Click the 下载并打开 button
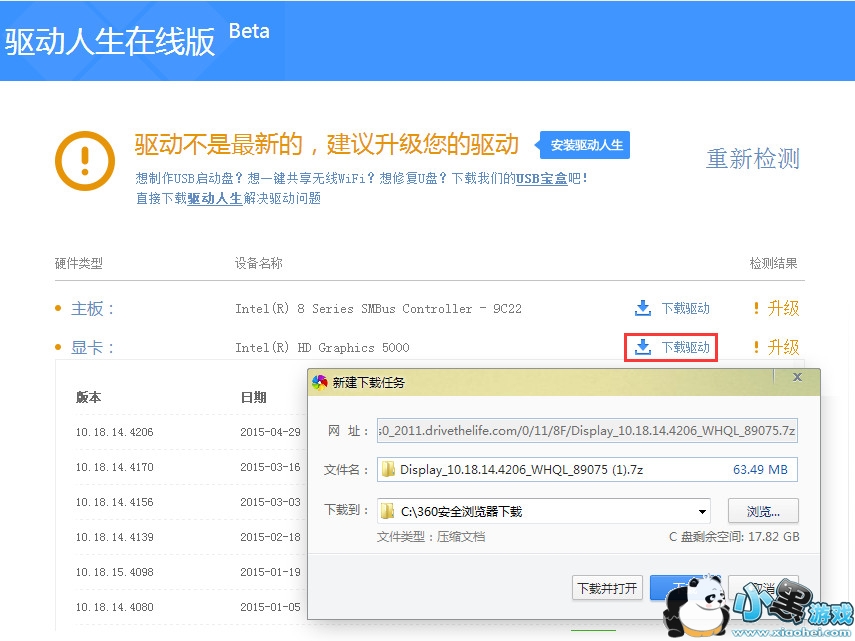This screenshot has width=855, height=641. [607, 588]
